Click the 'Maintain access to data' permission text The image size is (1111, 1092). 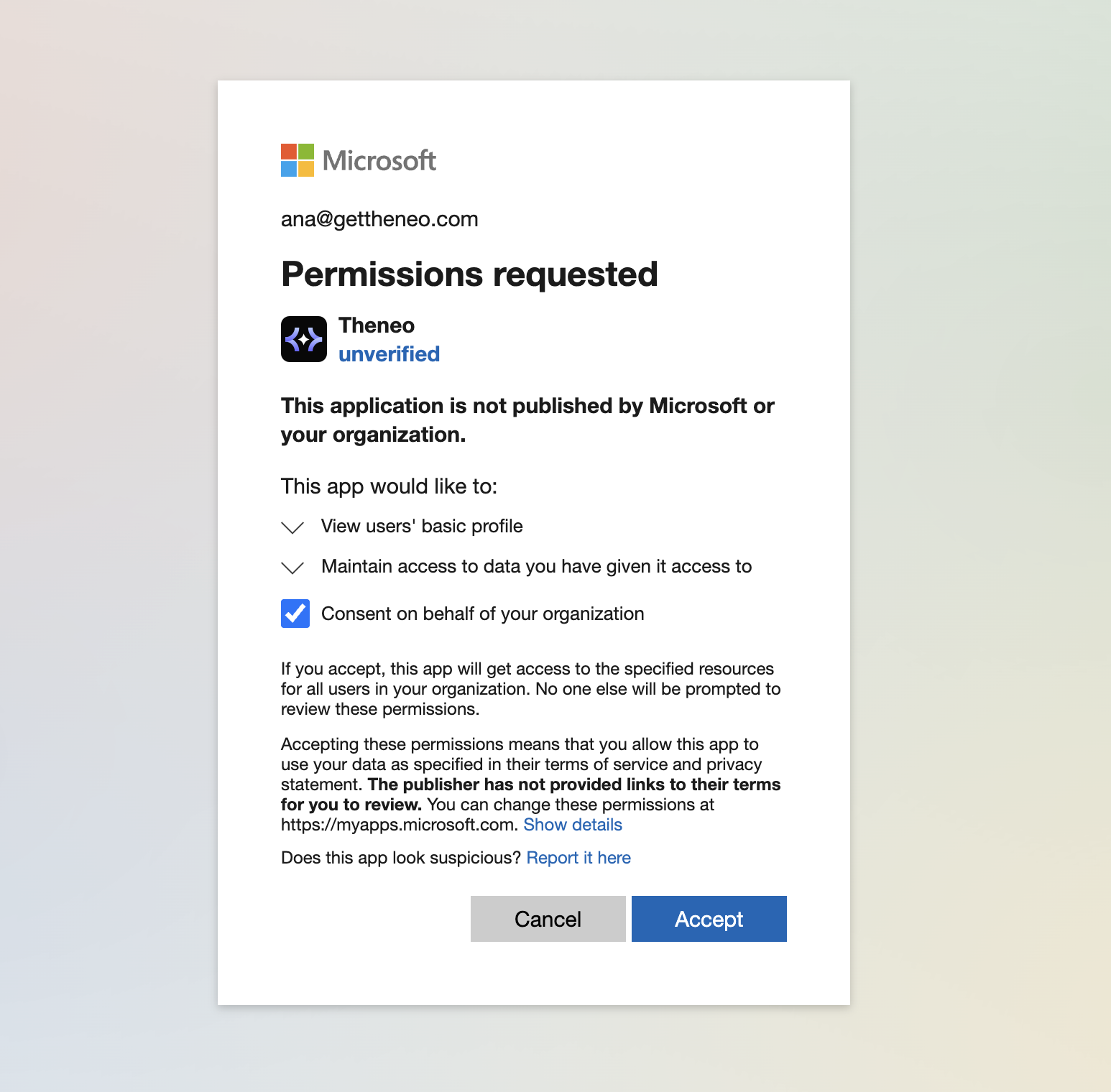pyautogui.click(x=536, y=567)
